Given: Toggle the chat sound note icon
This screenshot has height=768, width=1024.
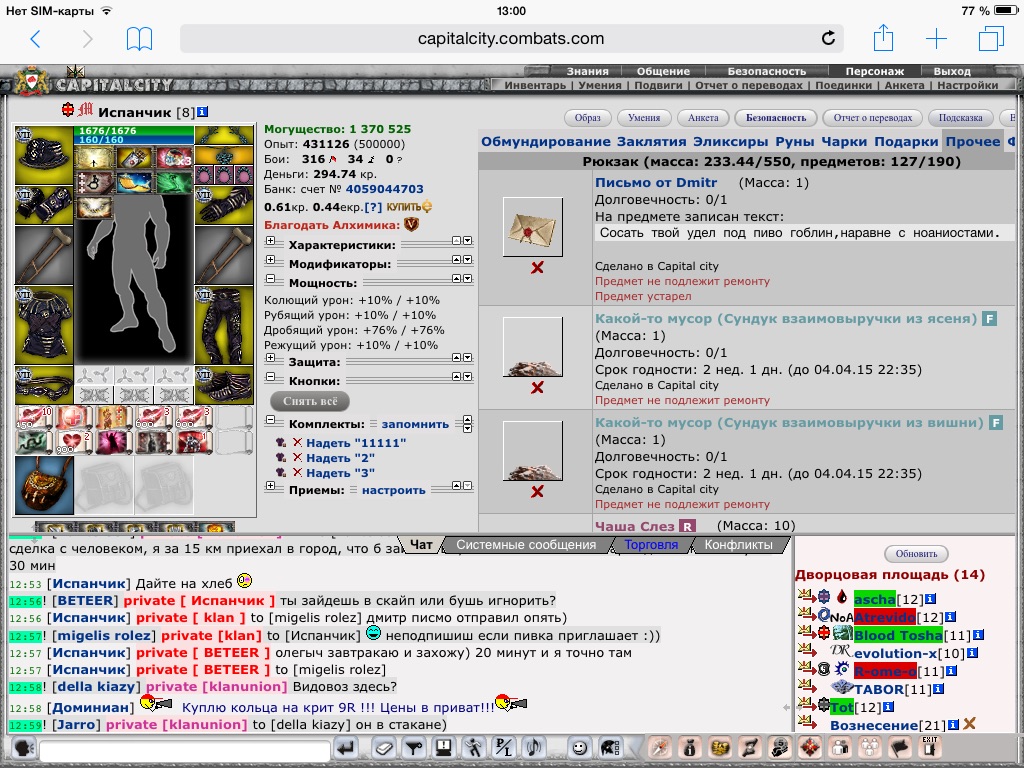Looking at the screenshot, I should tap(534, 748).
